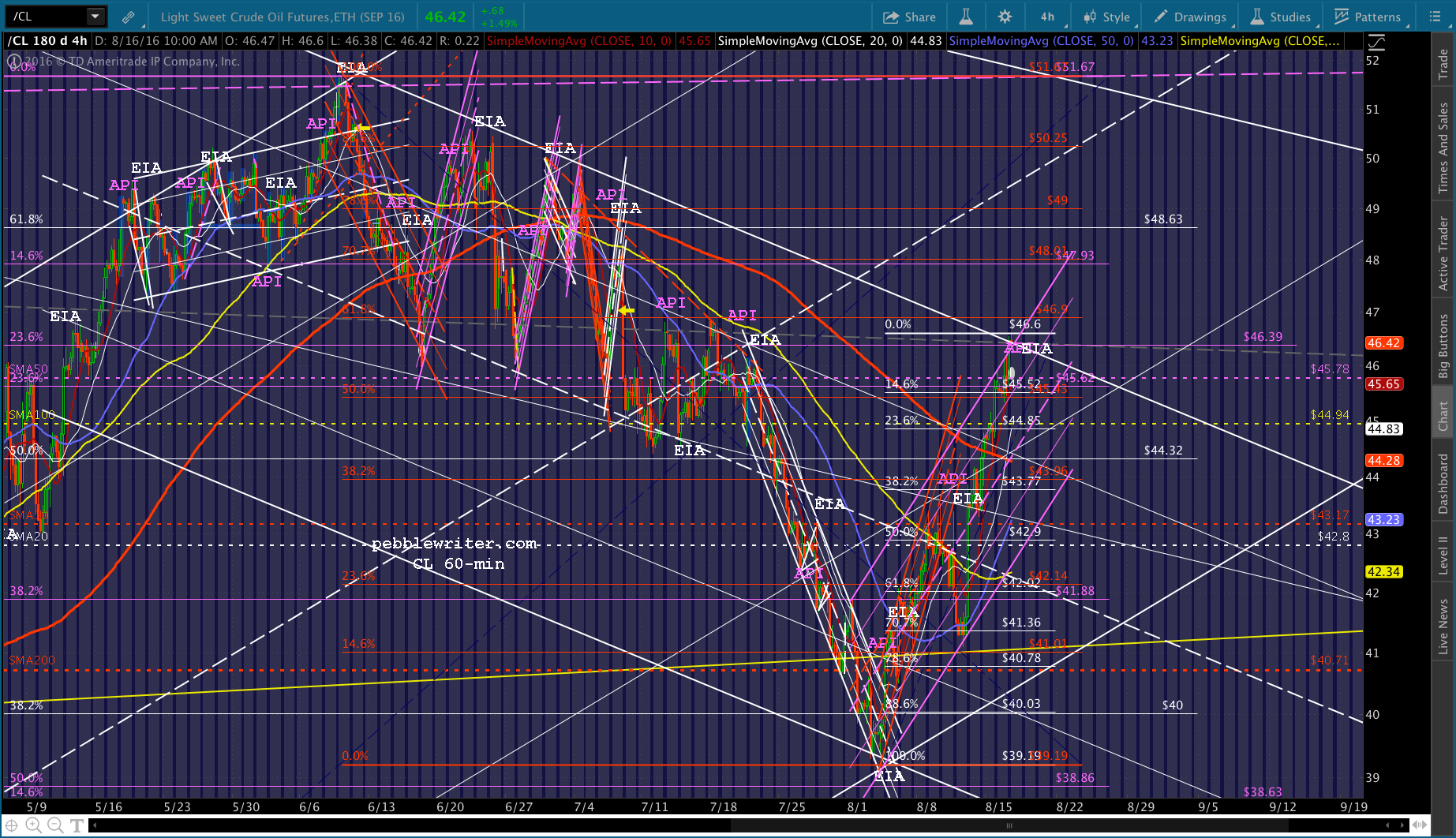Open the /CL symbol dropdown arrow

point(95,16)
